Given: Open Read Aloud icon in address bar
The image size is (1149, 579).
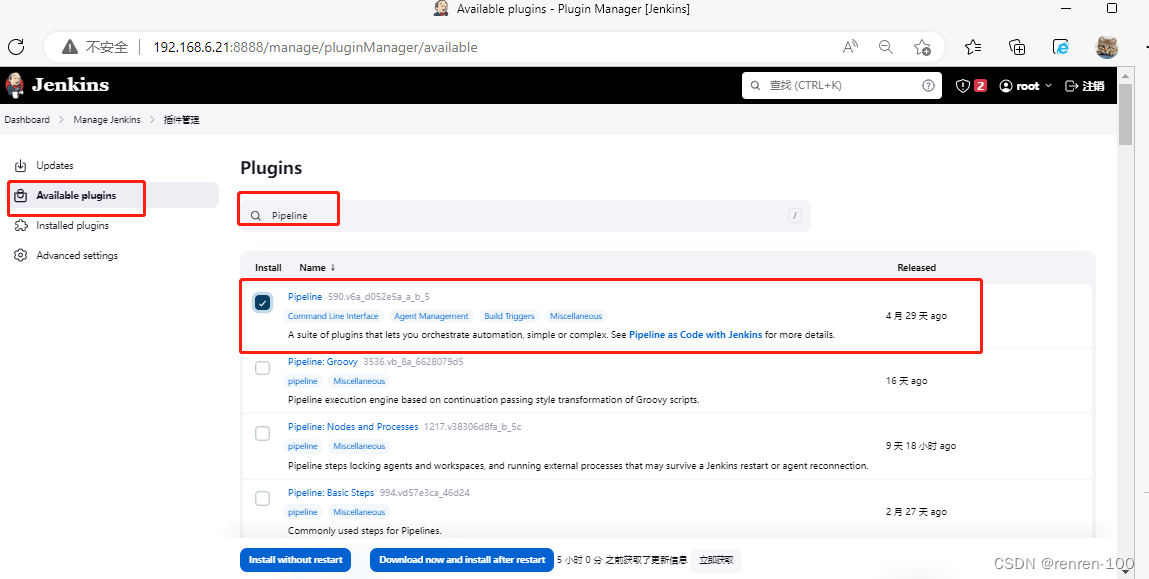Looking at the screenshot, I should coord(850,47).
